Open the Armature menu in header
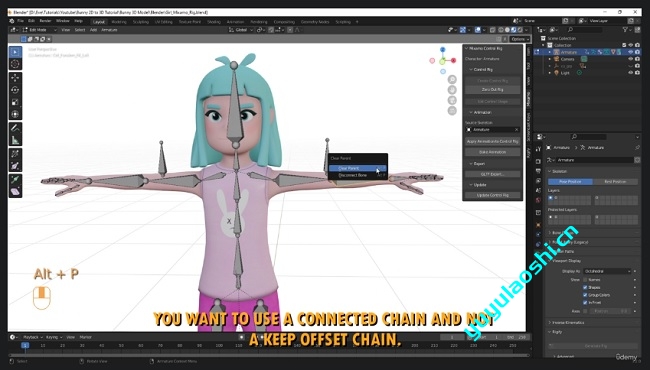 [109, 30]
